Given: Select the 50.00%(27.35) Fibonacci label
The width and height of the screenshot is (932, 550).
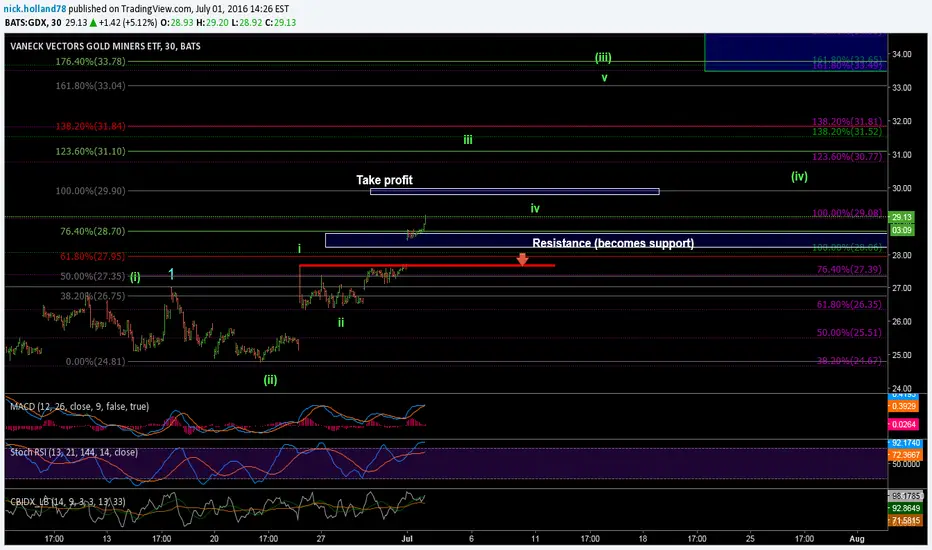Looking at the screenshot, I should pyautogui.click(x=93, y=276).
